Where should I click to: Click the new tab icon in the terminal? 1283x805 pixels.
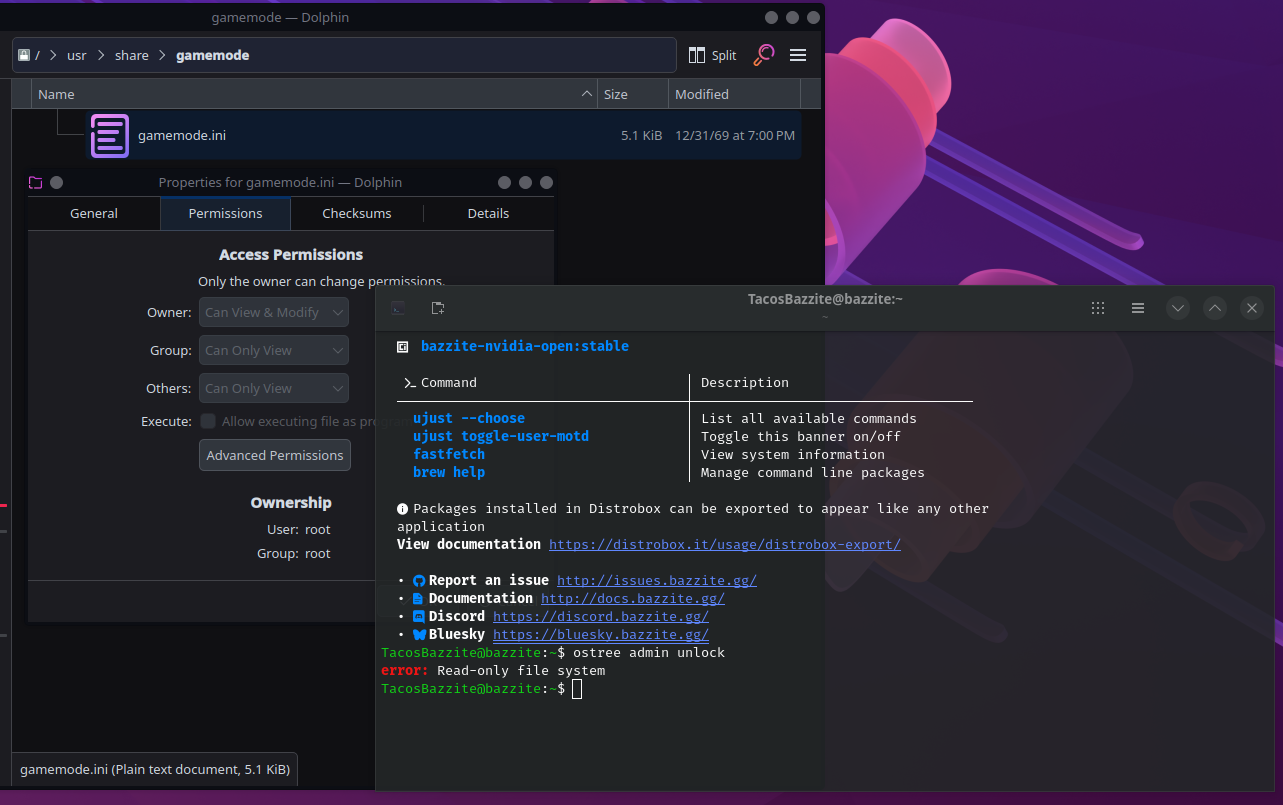click(438, 308)
